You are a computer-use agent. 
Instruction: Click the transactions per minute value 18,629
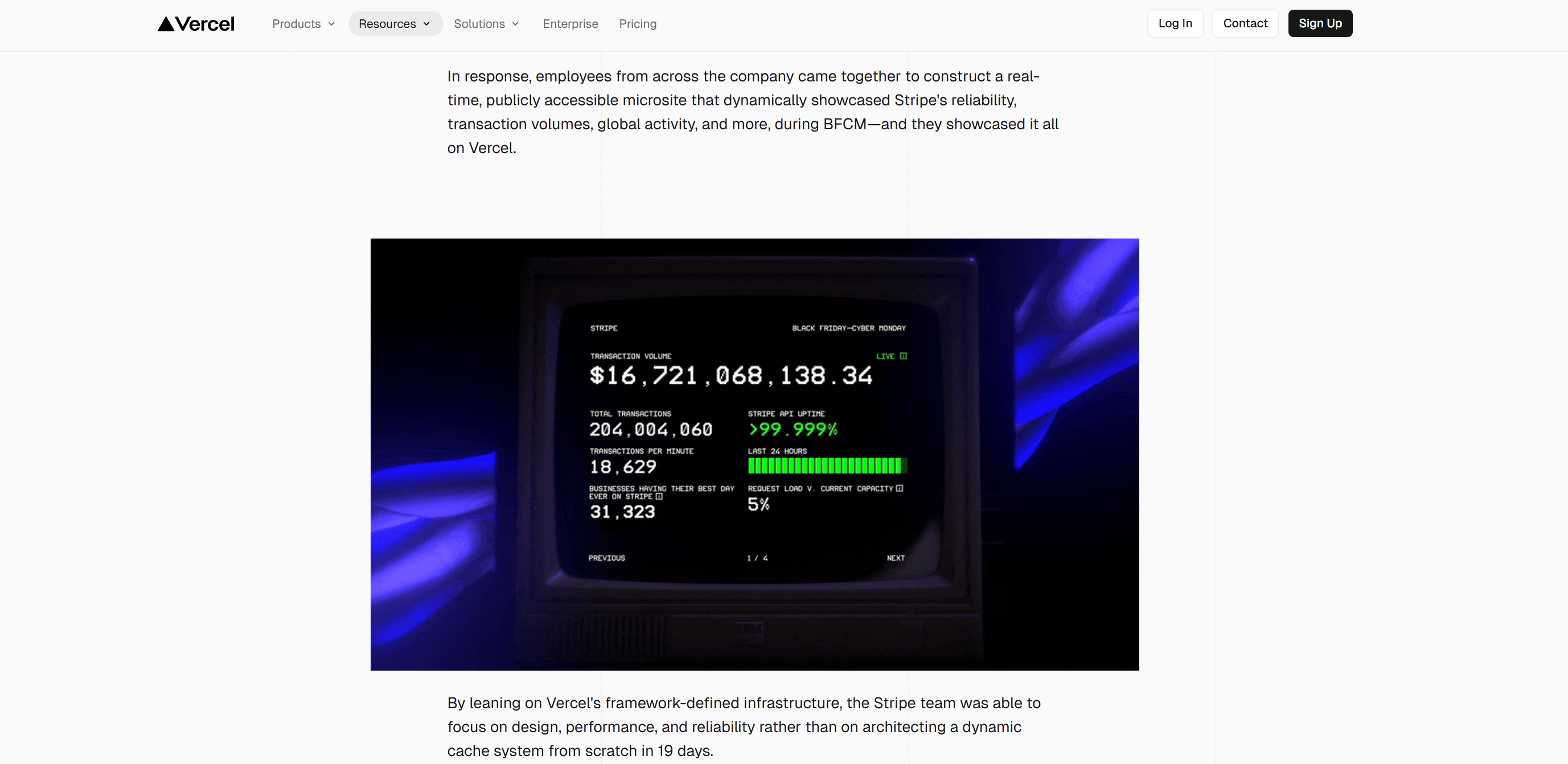click(622, 467)
